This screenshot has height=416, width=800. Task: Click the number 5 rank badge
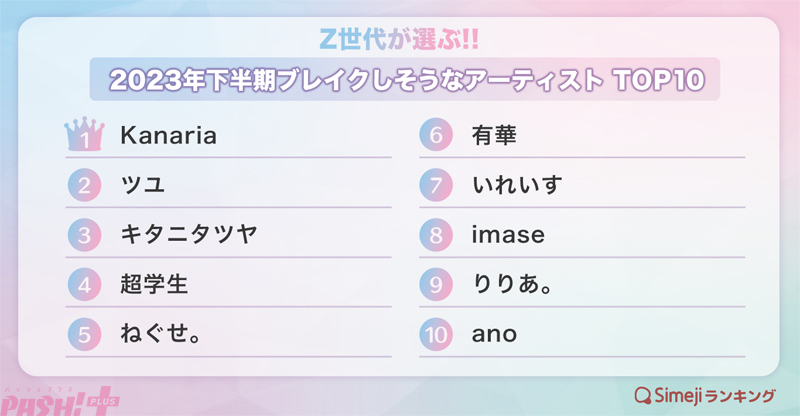click(x=86, y=333)
